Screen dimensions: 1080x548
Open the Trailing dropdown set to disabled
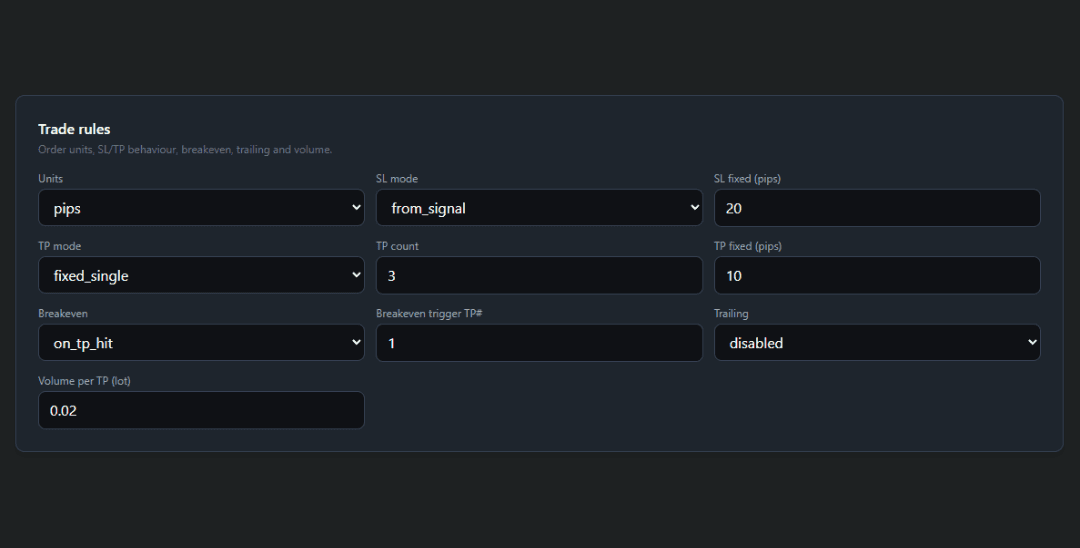pos(877,342)
